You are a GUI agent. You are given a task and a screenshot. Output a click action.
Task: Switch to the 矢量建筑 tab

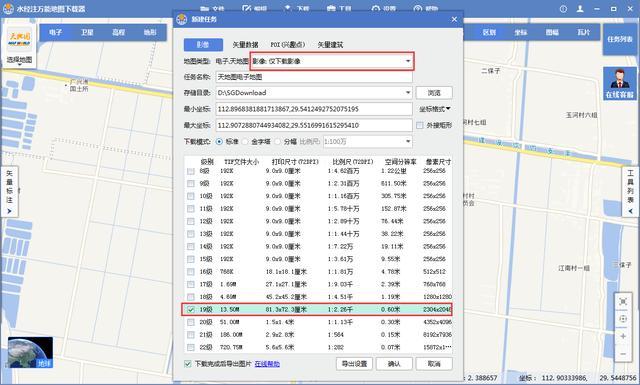pyautogui.click(x=330, y=45)
